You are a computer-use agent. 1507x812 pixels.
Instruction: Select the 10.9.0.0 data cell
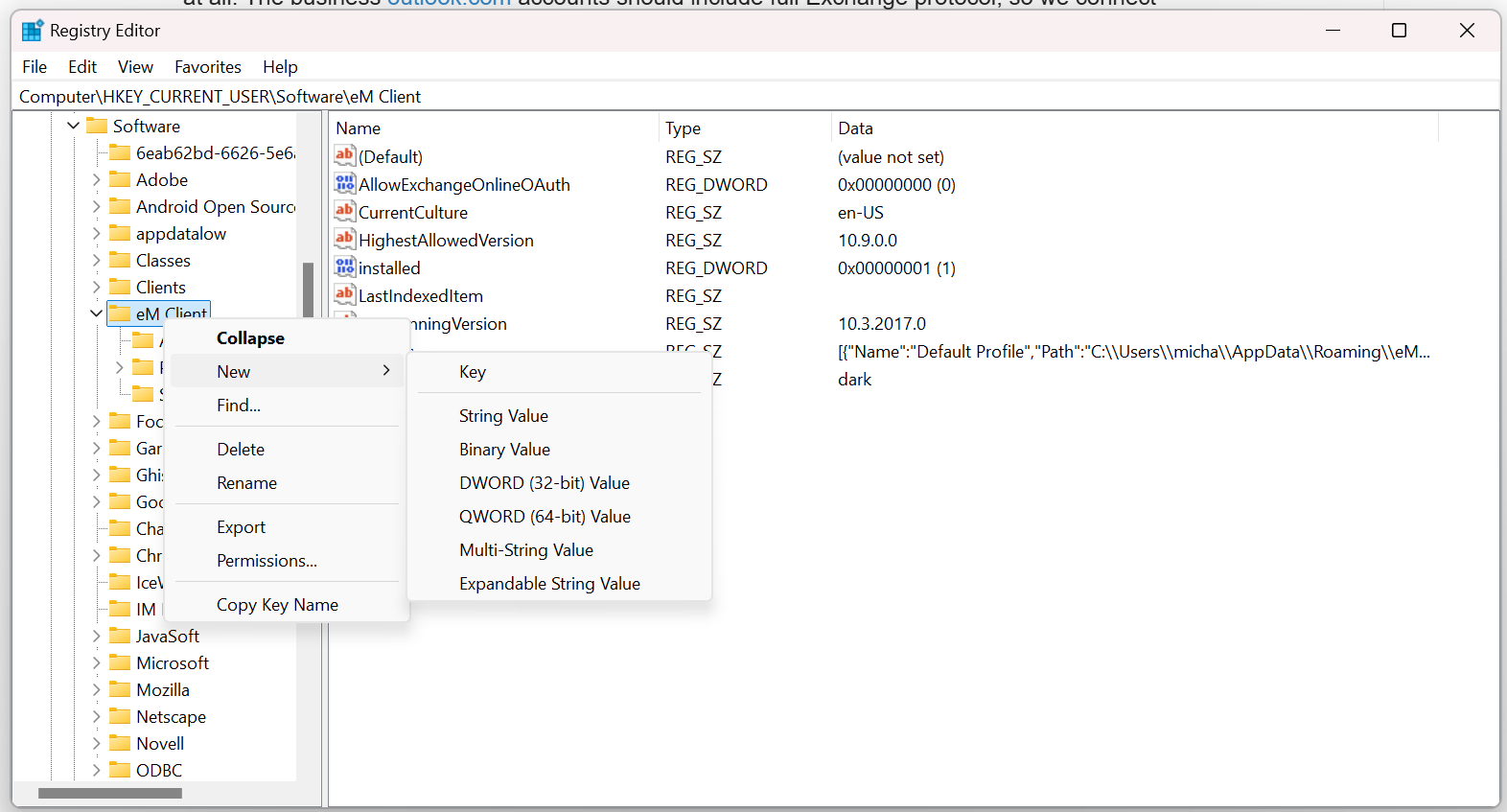[x=868, y=241]
